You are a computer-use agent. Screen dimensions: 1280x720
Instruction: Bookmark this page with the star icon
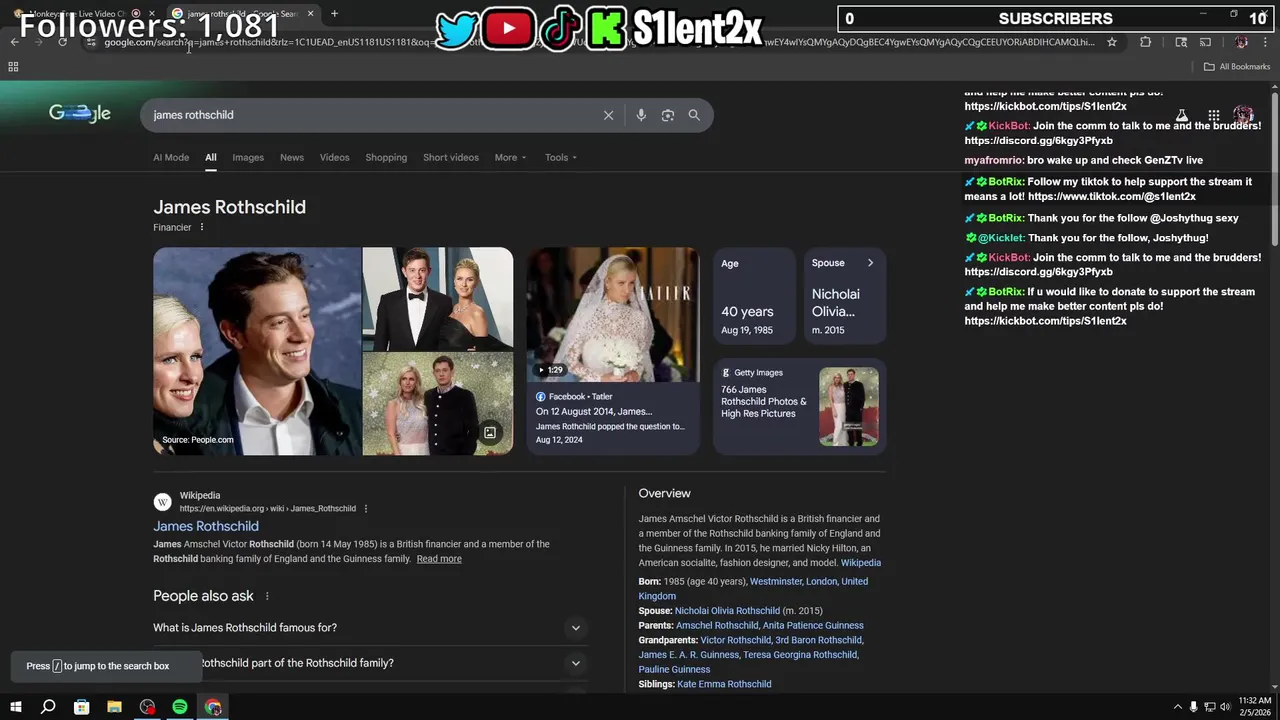[1112, 42]
